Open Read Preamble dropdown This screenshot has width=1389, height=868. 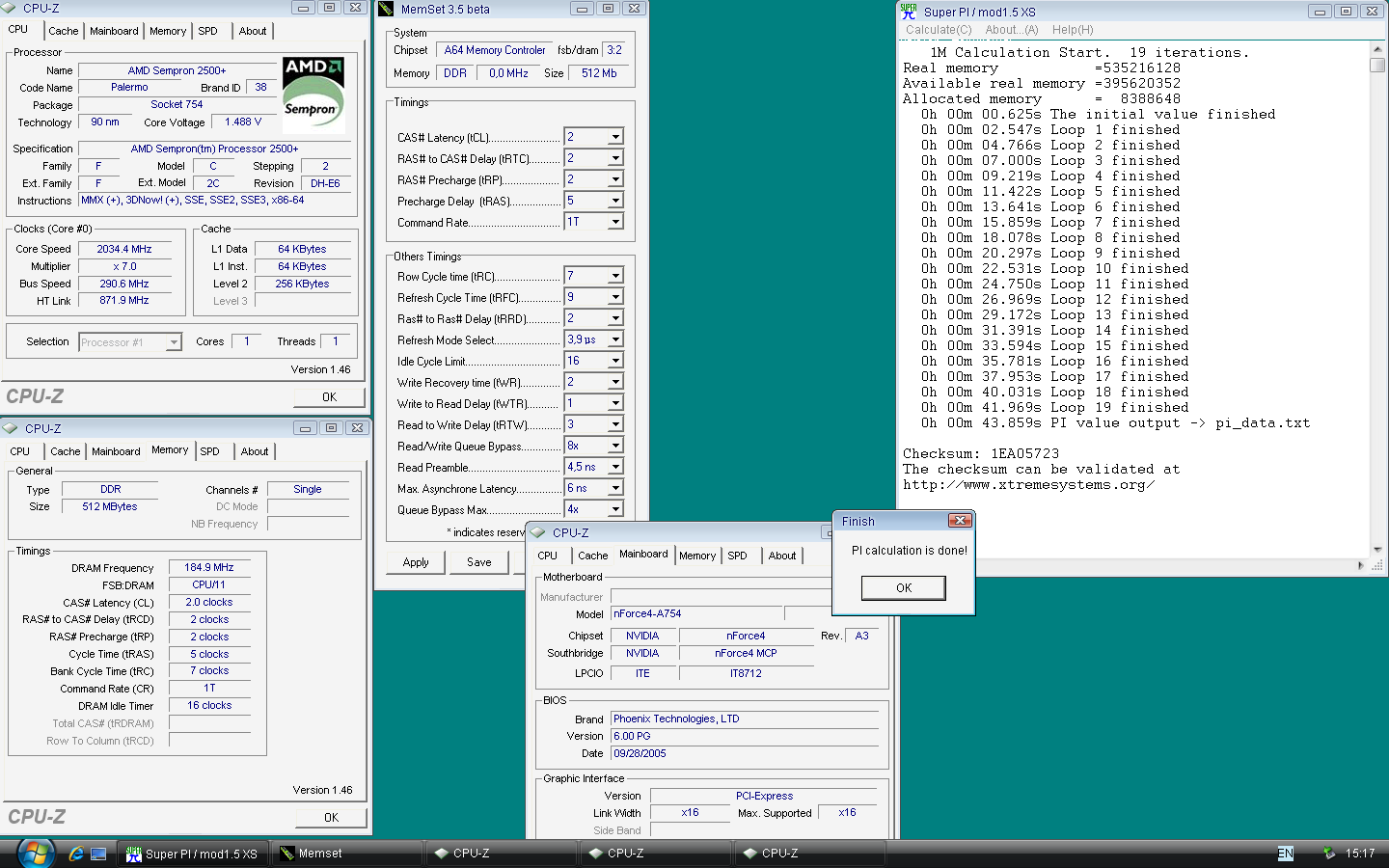point(615,467)
